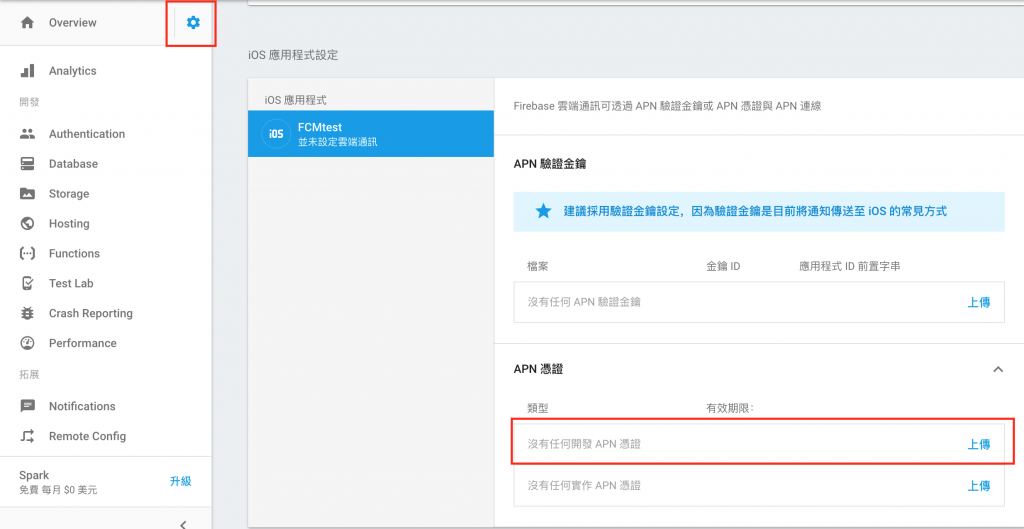1024x529 pixels.
Task: Click 沒有任何實作 APN 憑證 row text
Action: [x=584, y=486]
